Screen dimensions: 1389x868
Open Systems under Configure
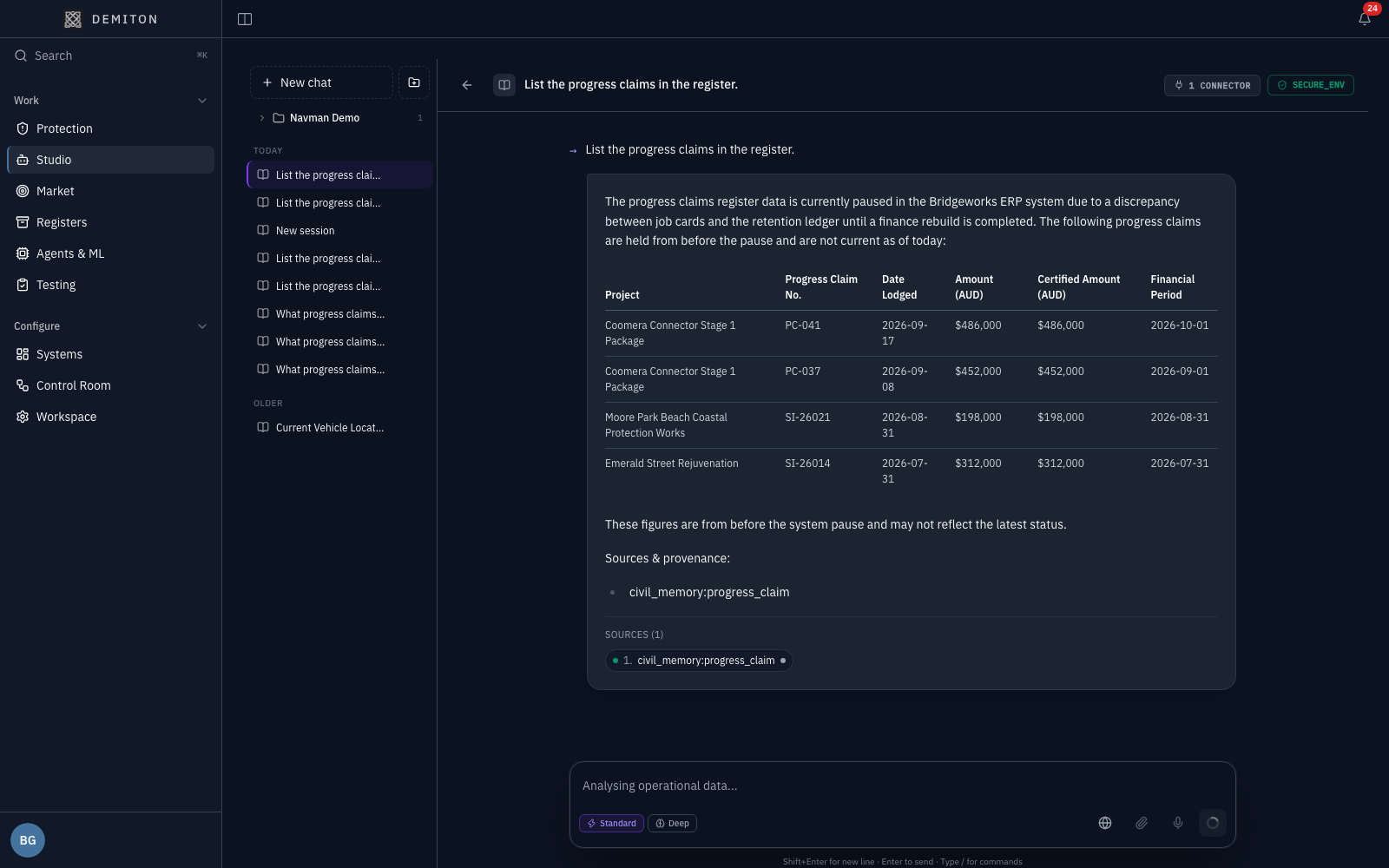pos(110,354)
